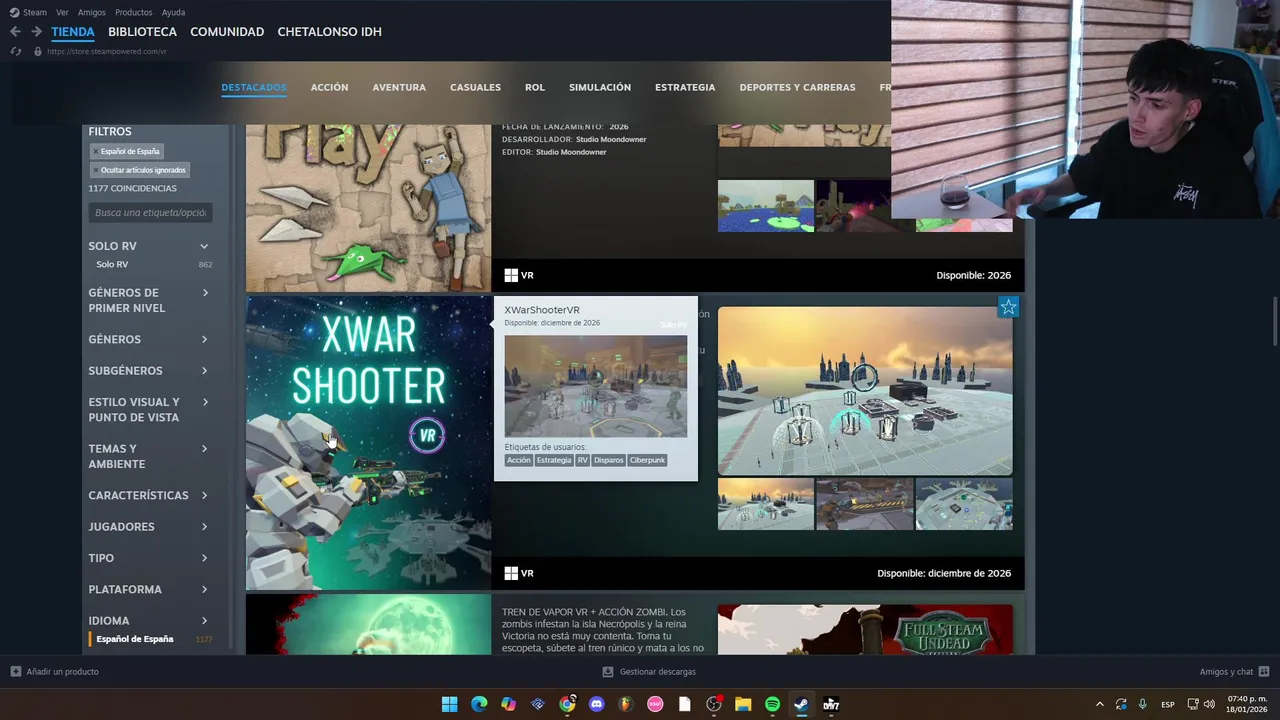Open the Amigos menu
The height and width of the screenshot is (720, 1280).
tap(92, 12)
